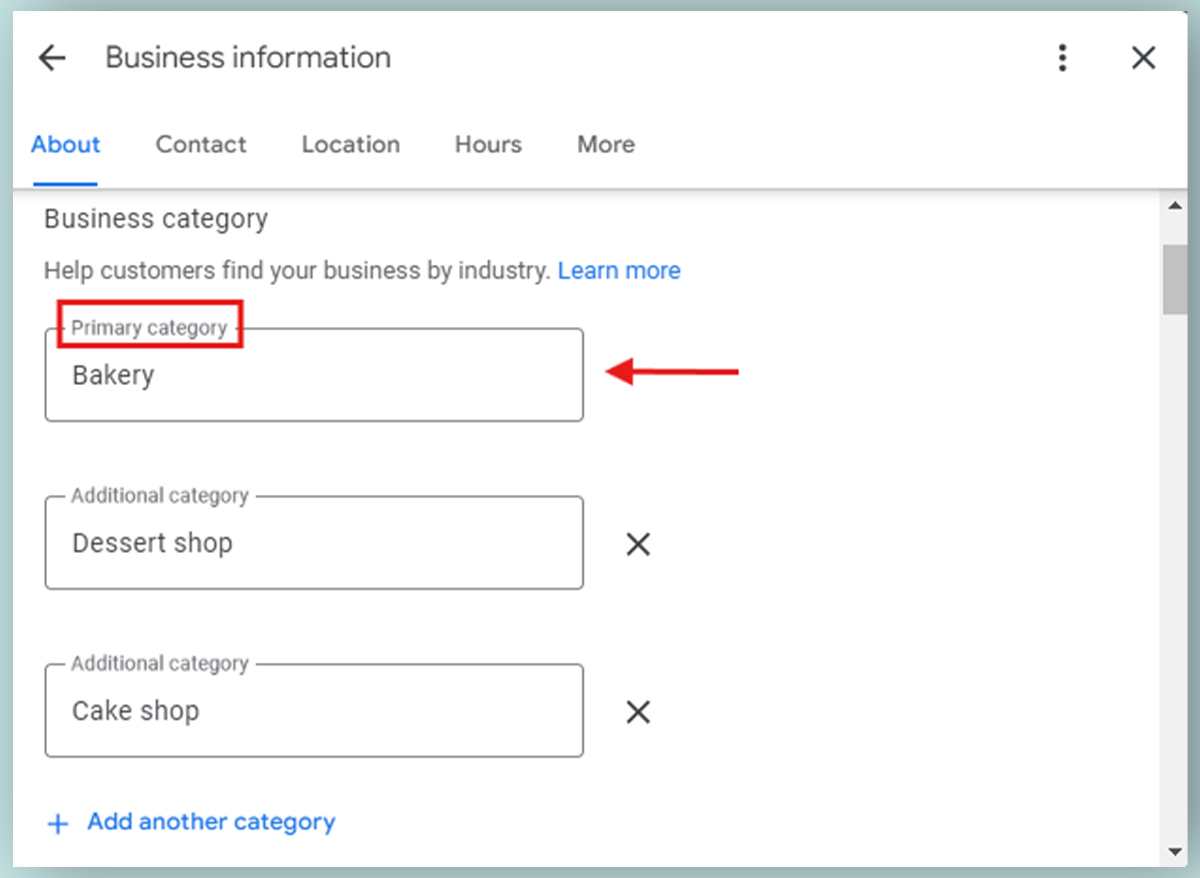Viewport: 1200px width, 878px height.
Task: Remove the Dessert shop category with the X
Action: tap(638, 544)
